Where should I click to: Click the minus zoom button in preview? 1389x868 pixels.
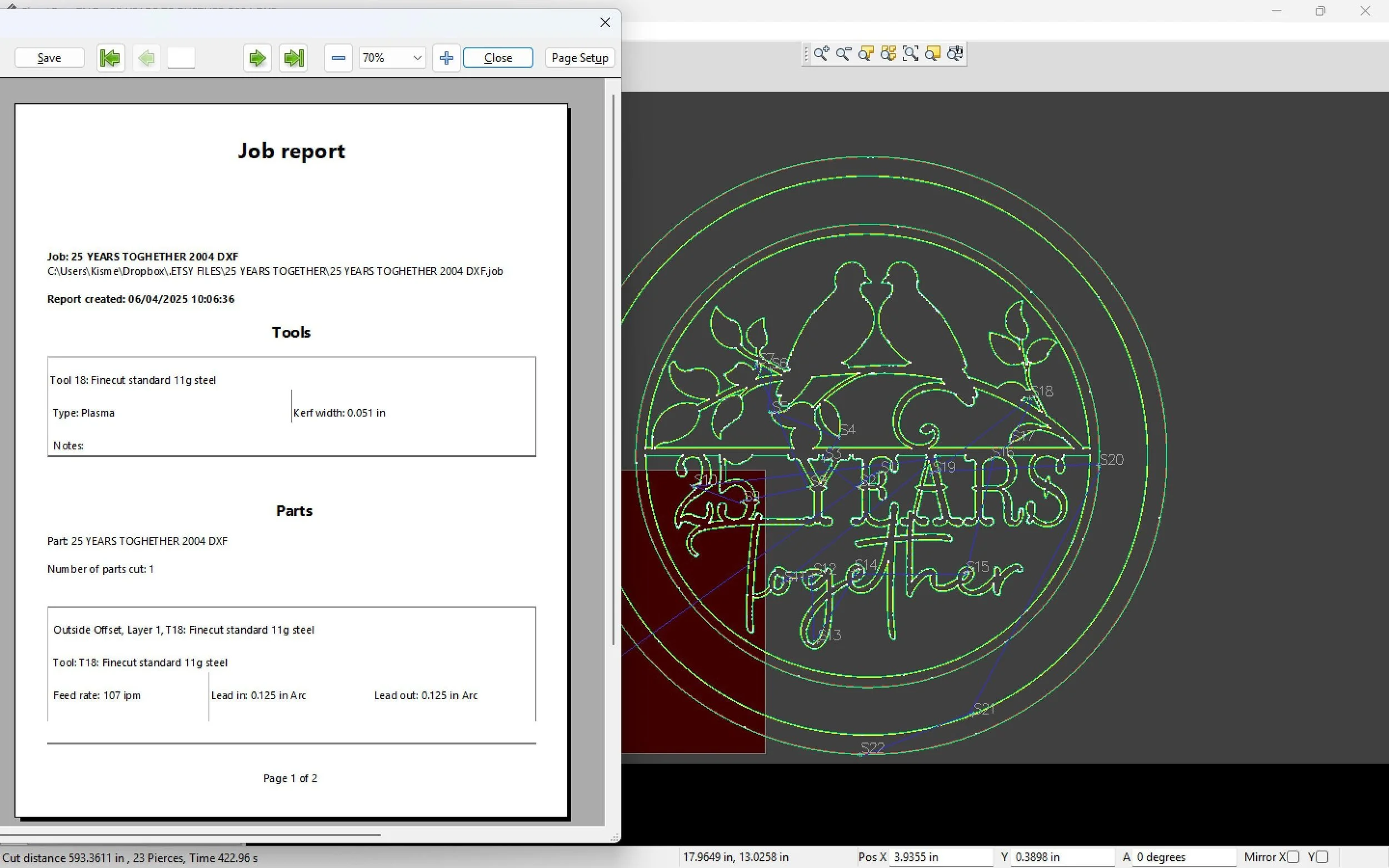point(338,58)
